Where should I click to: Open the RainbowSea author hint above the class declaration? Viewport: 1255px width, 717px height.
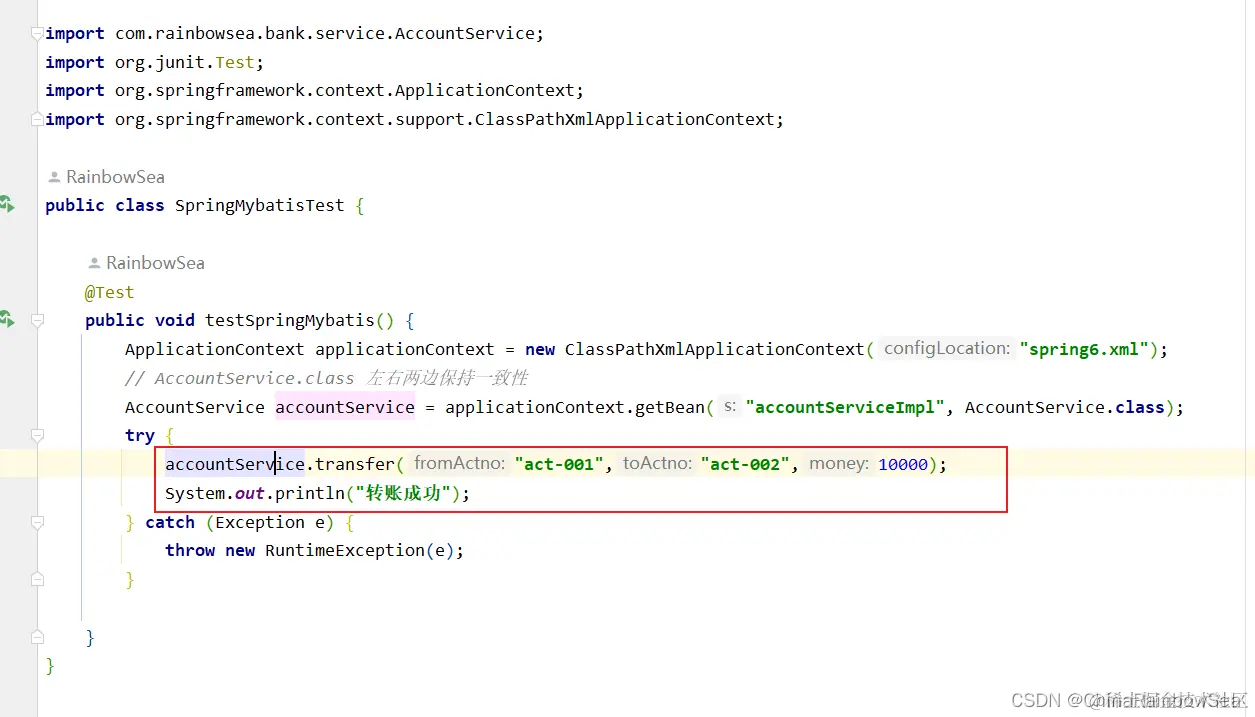pos(115,177)
